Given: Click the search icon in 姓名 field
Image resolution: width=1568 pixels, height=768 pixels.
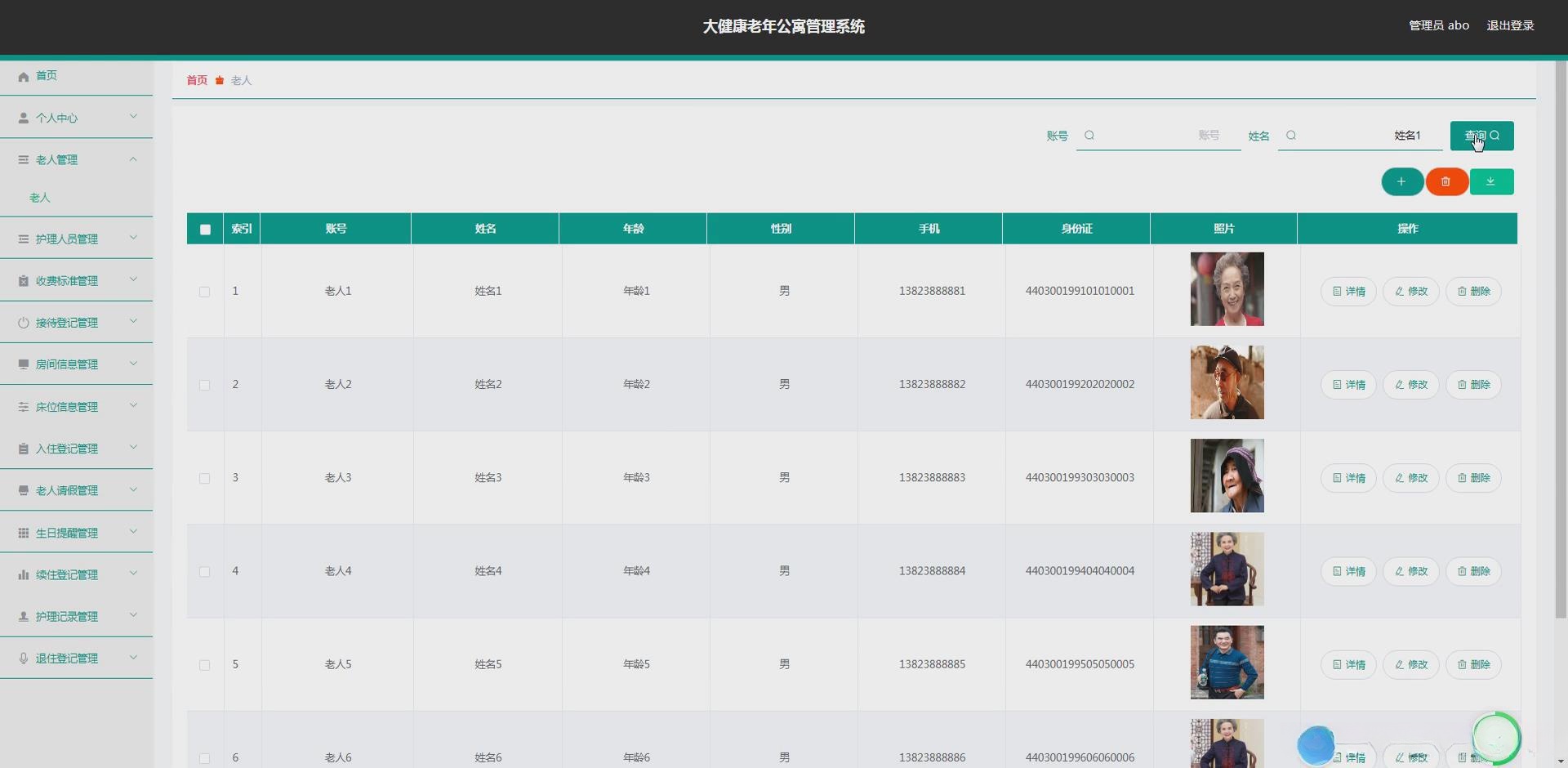Looking at the screenshot, I should (1291, 136).
